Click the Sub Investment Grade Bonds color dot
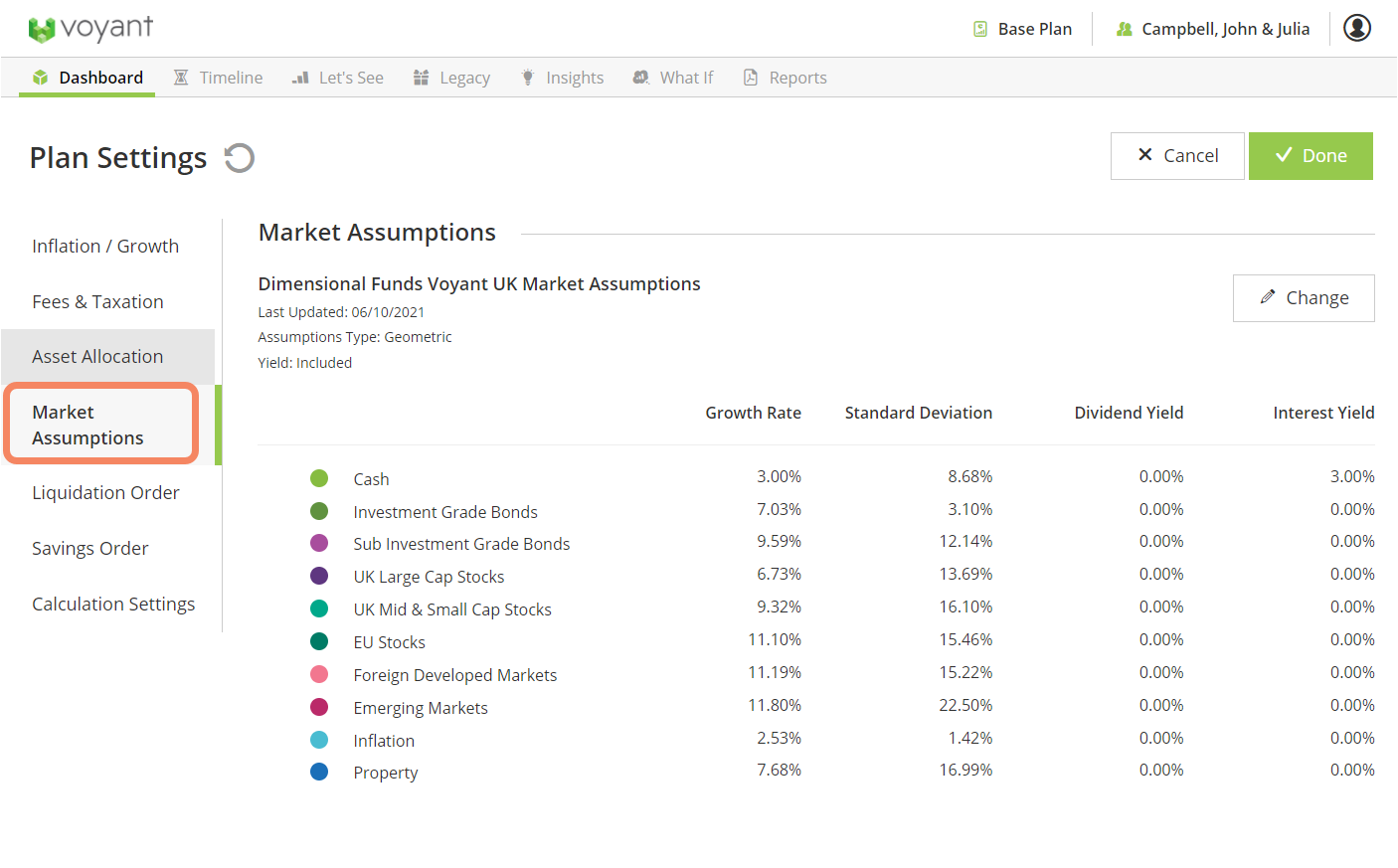The image size is (1398, 868). (x=319, y=543)
